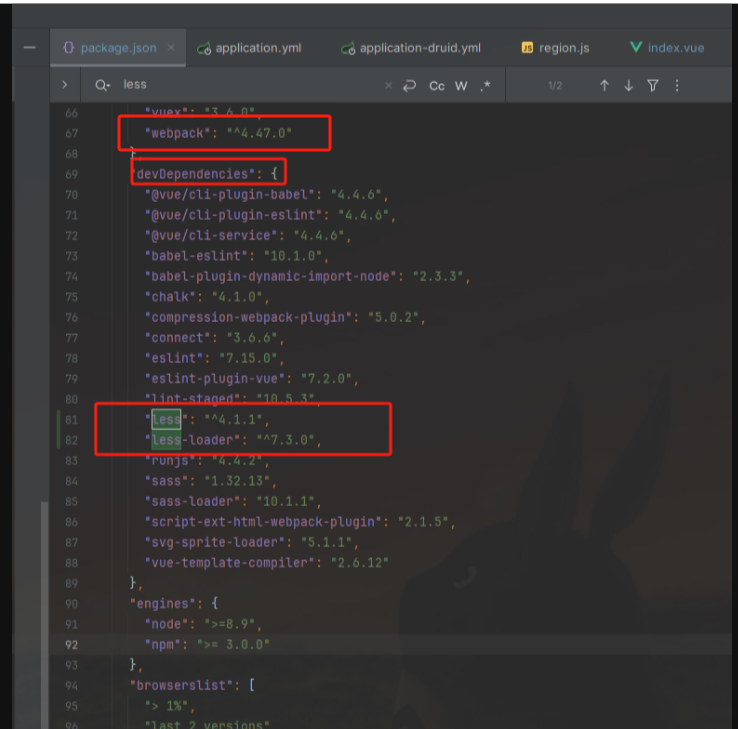Click the "^4.47.0" webpack version value
738x729 pixels.
coord(259,134)
